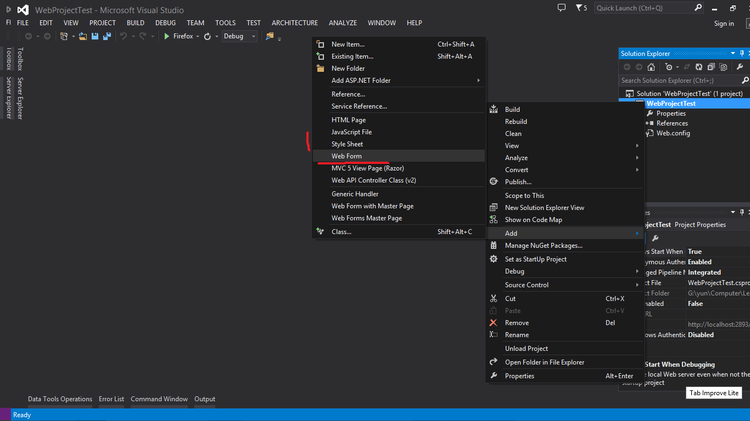Click the Start debugging play icon

point(166,36)
